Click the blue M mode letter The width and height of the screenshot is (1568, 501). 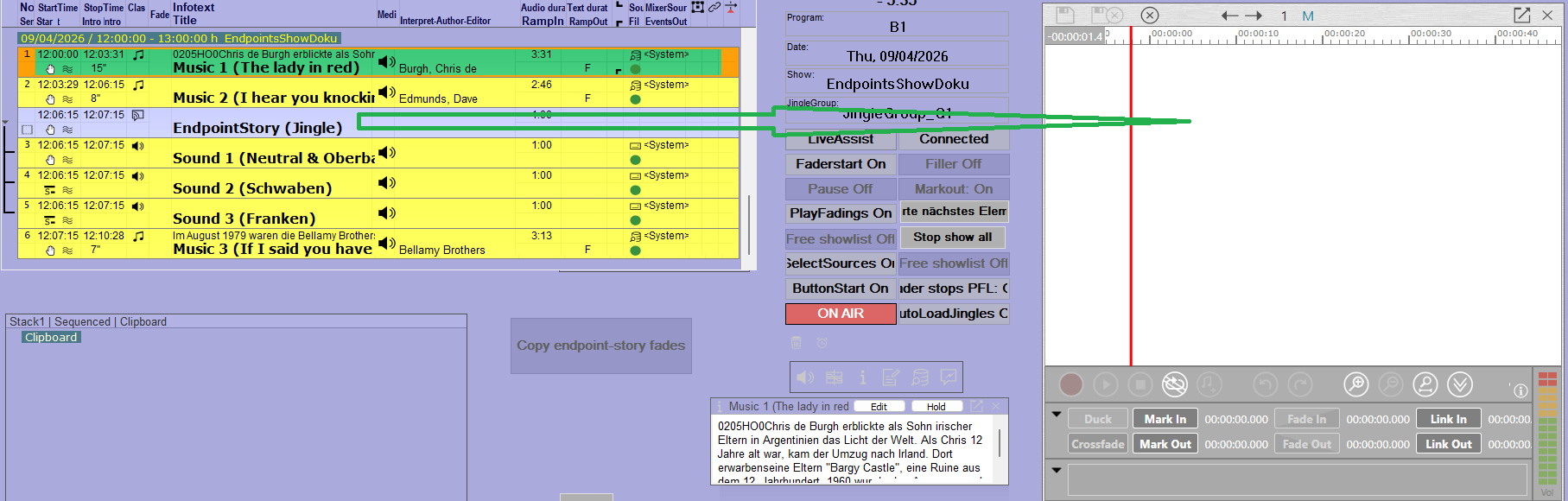coord(1308,16)
